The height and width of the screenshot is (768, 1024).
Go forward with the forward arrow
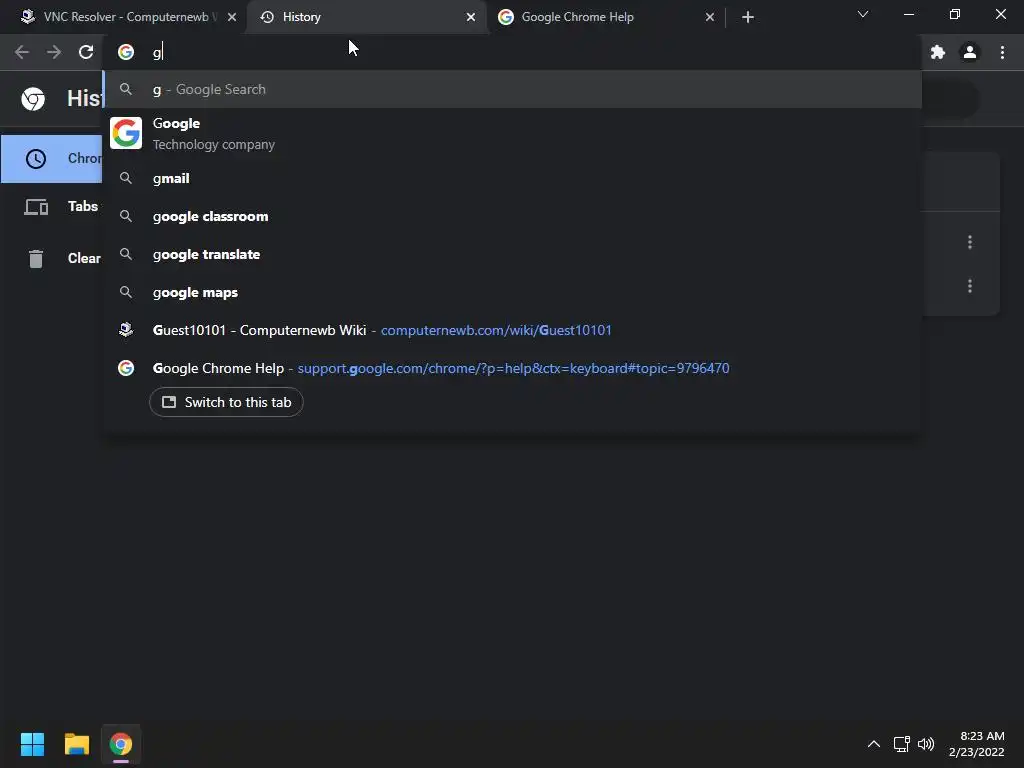click(x=54, y=52)
